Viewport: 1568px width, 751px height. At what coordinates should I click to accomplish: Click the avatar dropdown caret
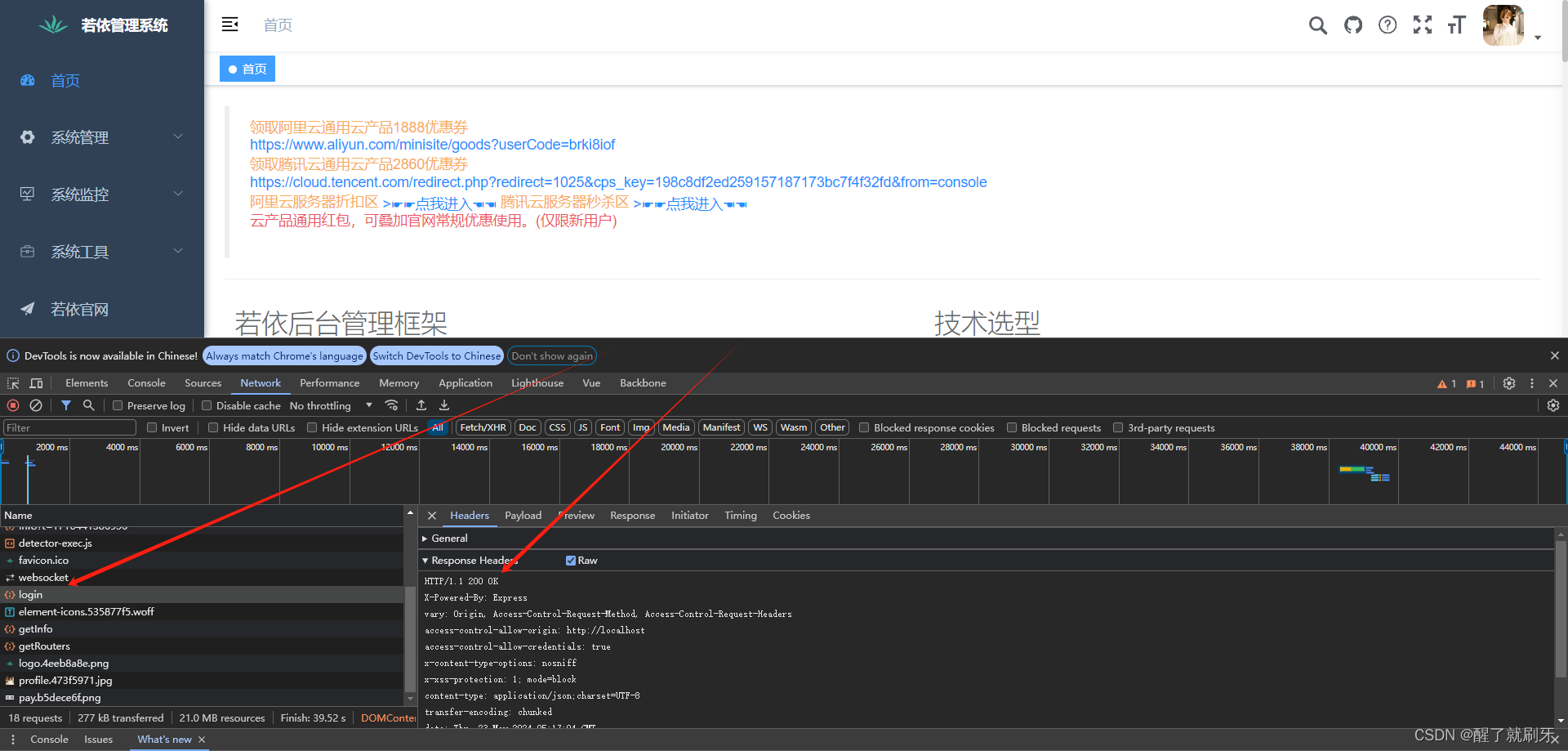pyautogui.click(x=1538, y=38)
